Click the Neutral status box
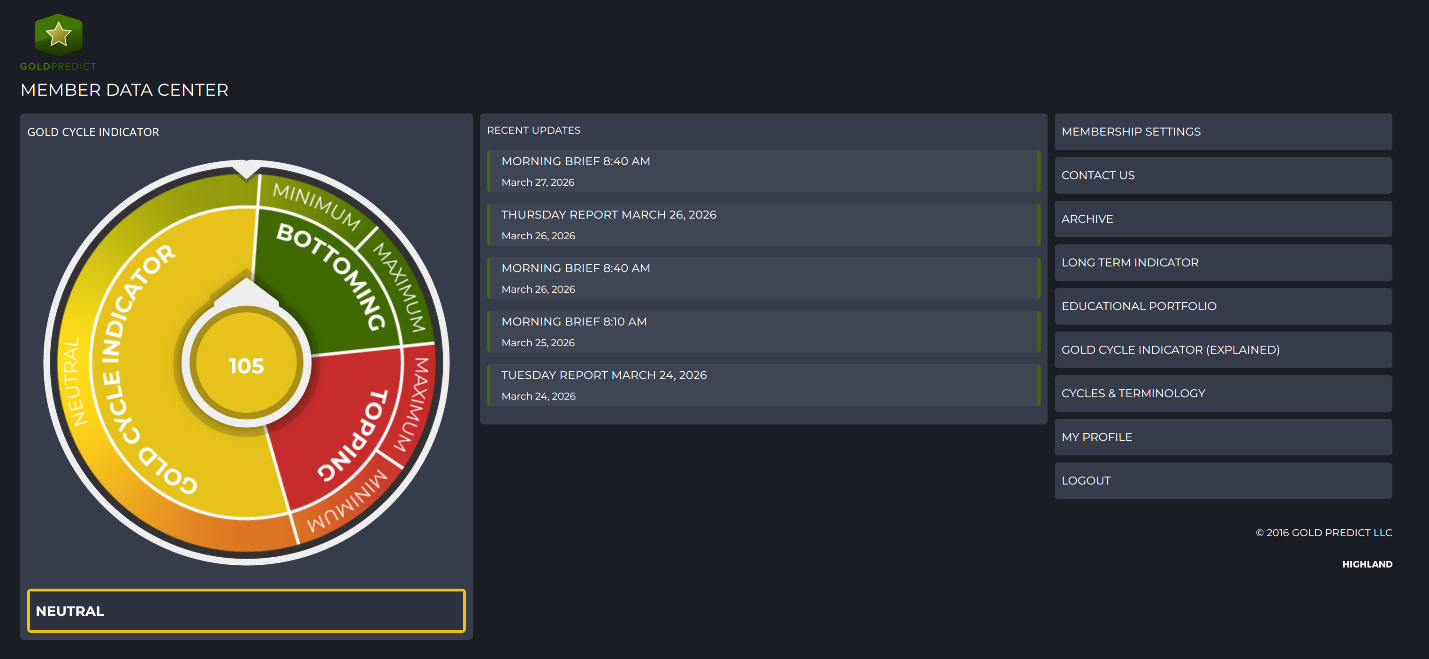Screen dimensions: 1429x659 pos(246,611)
